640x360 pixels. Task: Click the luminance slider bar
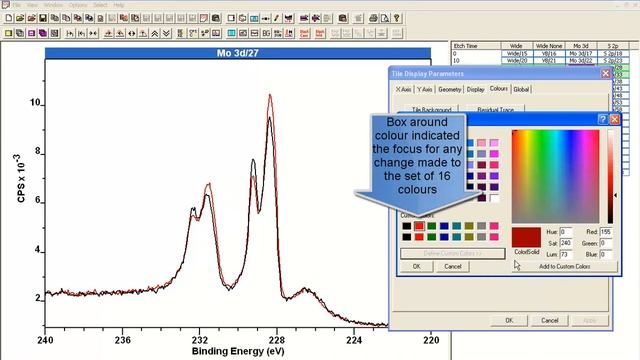610,176
